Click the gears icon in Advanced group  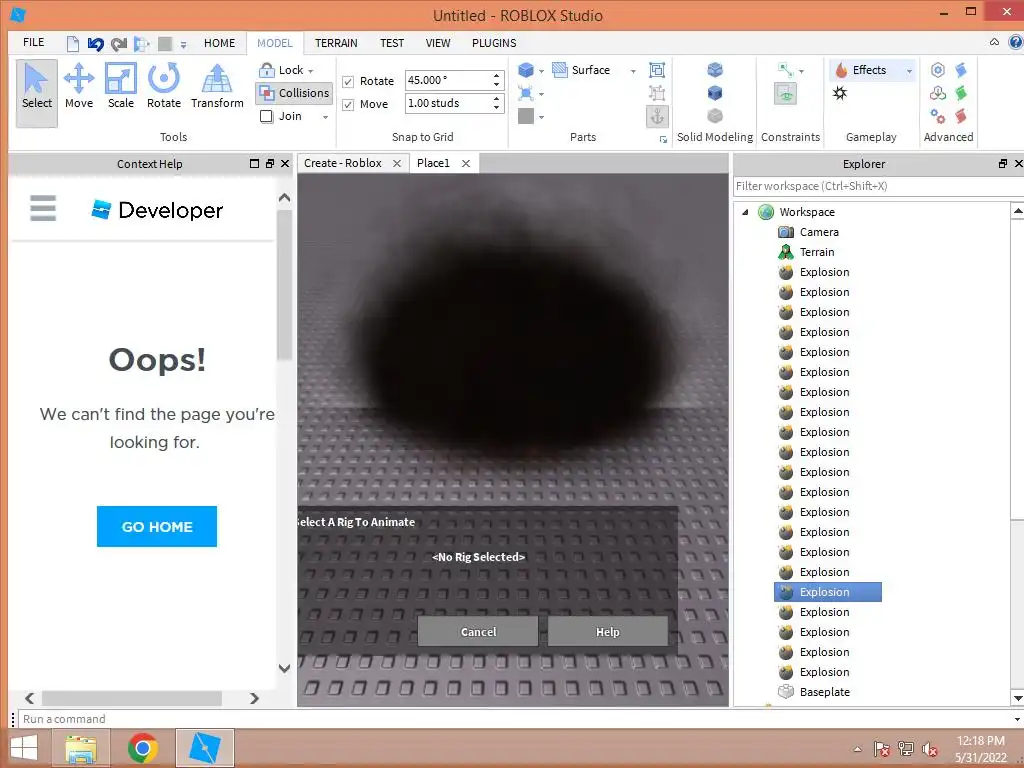pos(938,116)
